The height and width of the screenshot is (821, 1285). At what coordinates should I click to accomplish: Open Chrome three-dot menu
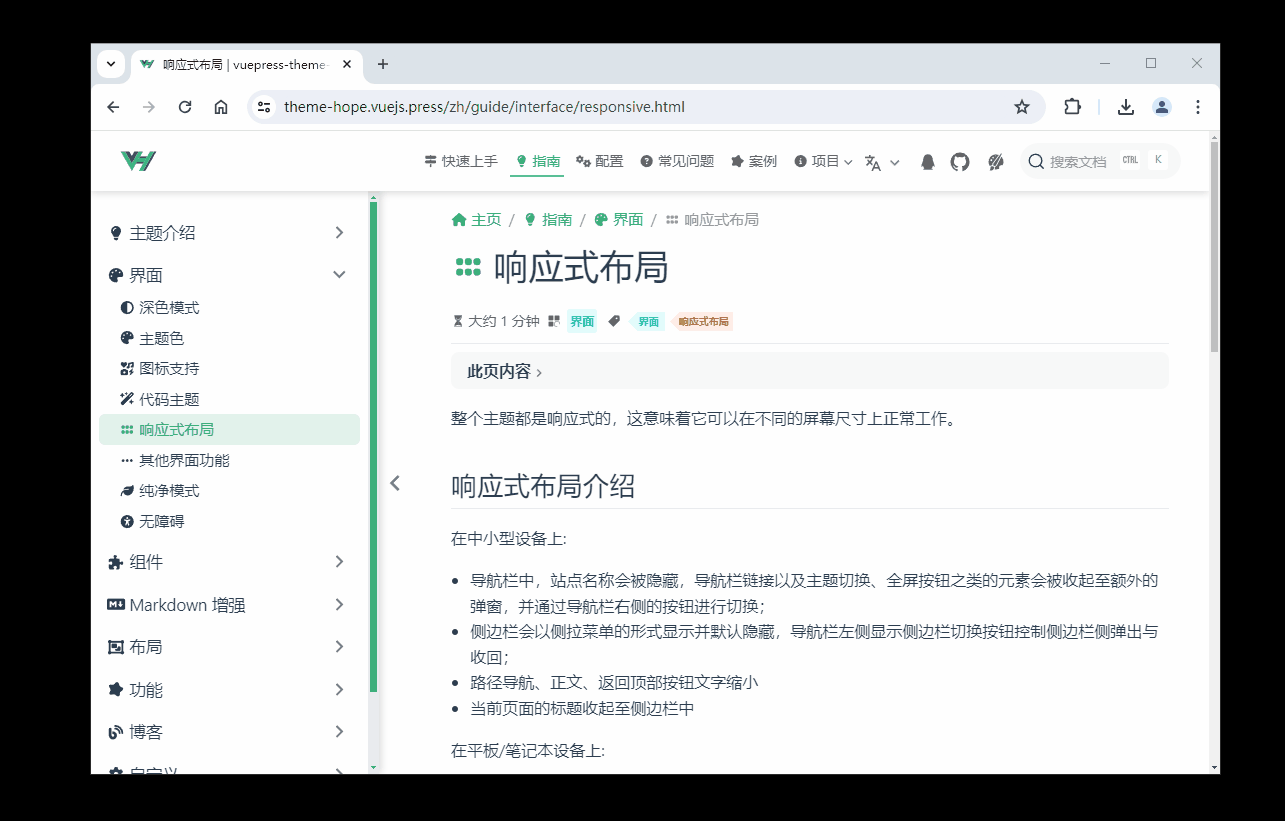click(1198, 107)
